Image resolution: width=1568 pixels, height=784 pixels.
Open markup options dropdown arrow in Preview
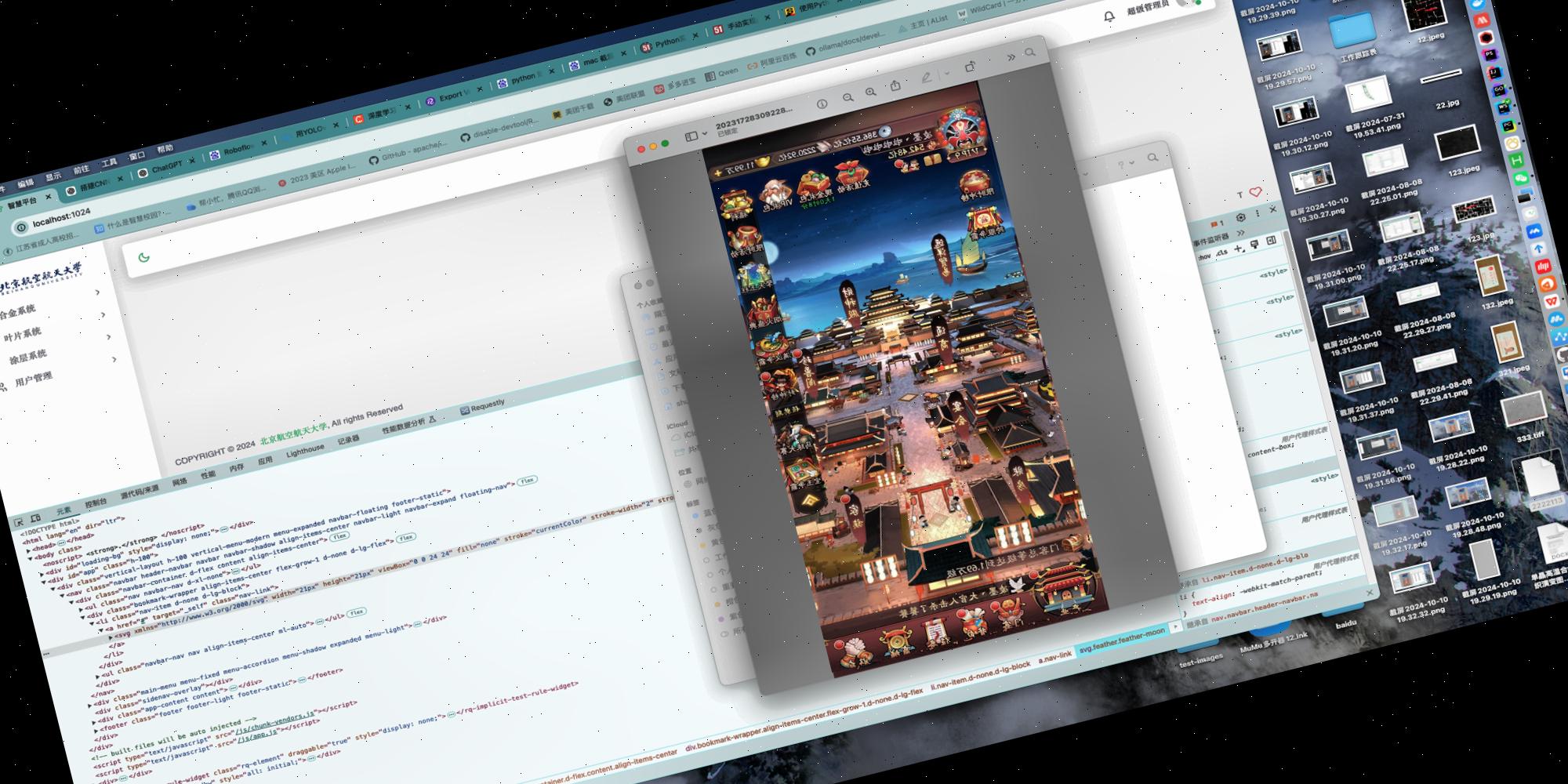(947, 73)
